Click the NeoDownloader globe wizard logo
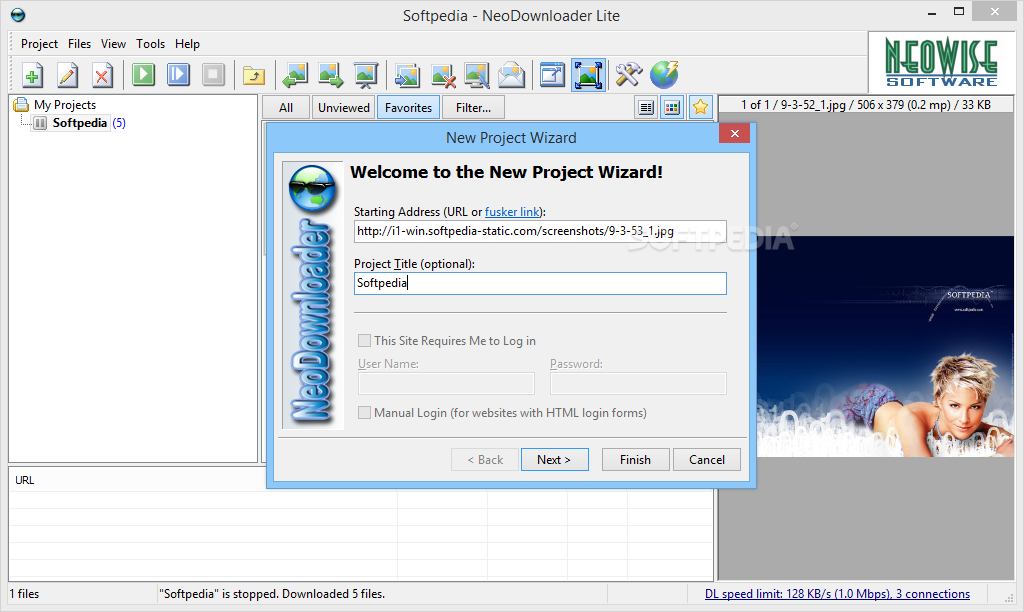The image size is (1024, 612). (x=312, y=189)
